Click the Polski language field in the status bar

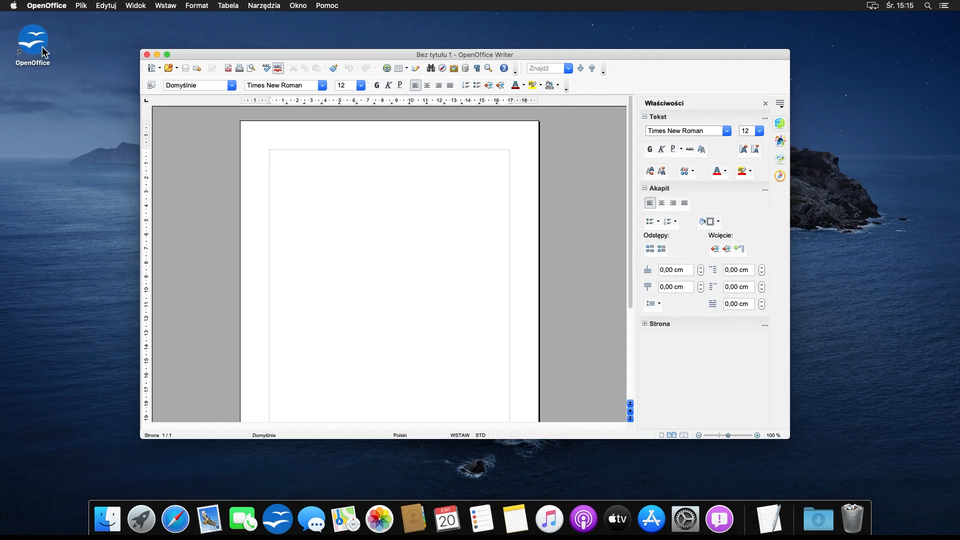click(x=400, y=435)
